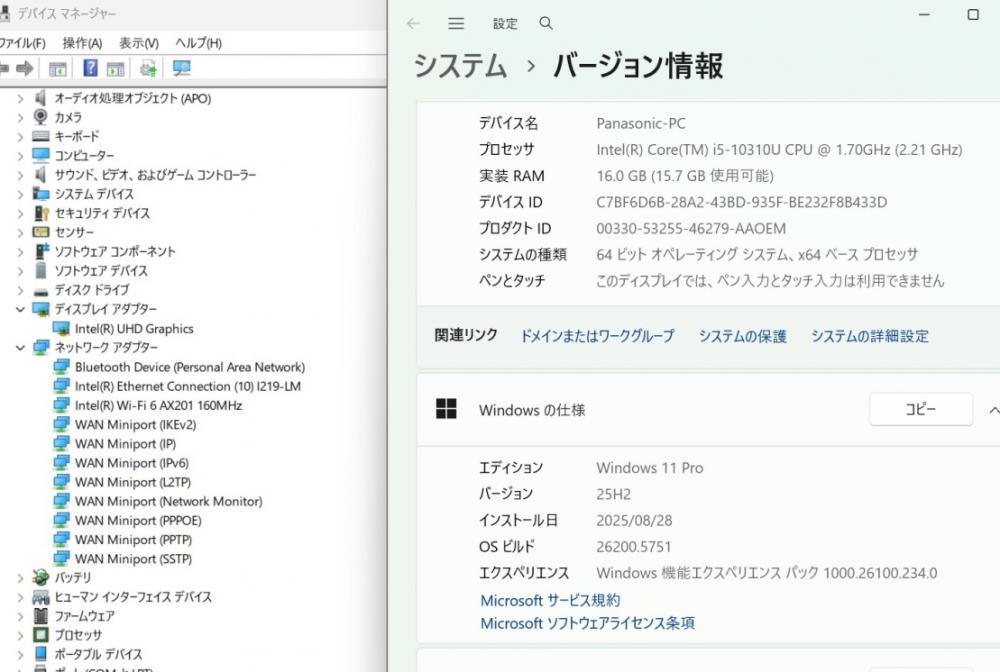The height and width of the screenshot is (672, 1000).
Task: Open システムの保護 link
Action: click(742, 336)
